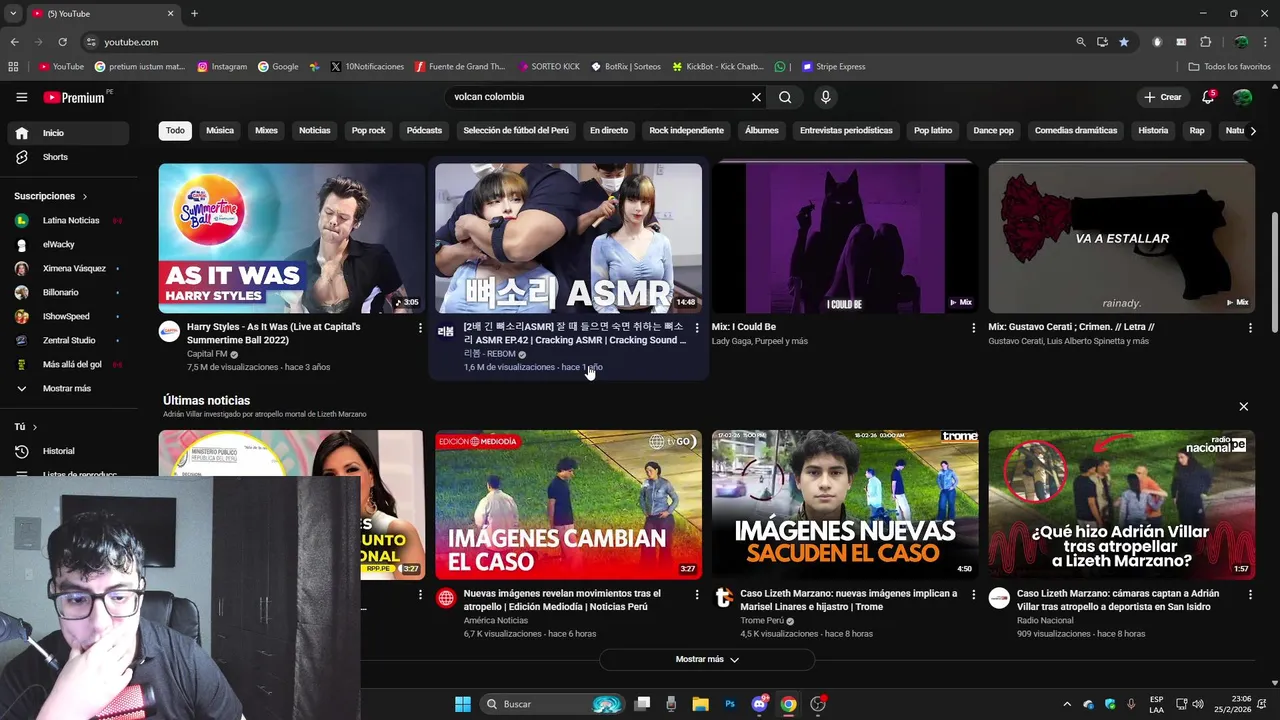Select the Pódcasts filter chip

(424, 131)
